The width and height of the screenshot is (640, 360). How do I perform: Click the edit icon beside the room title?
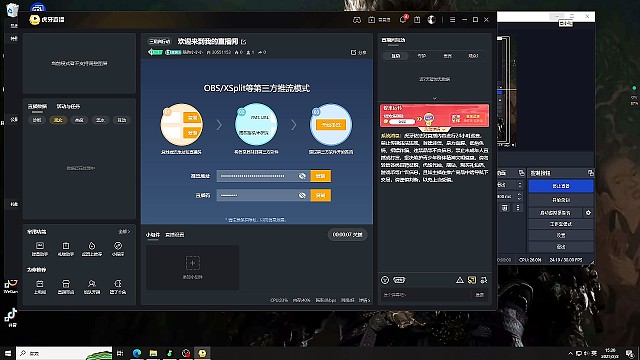click(x=244, y=42)
